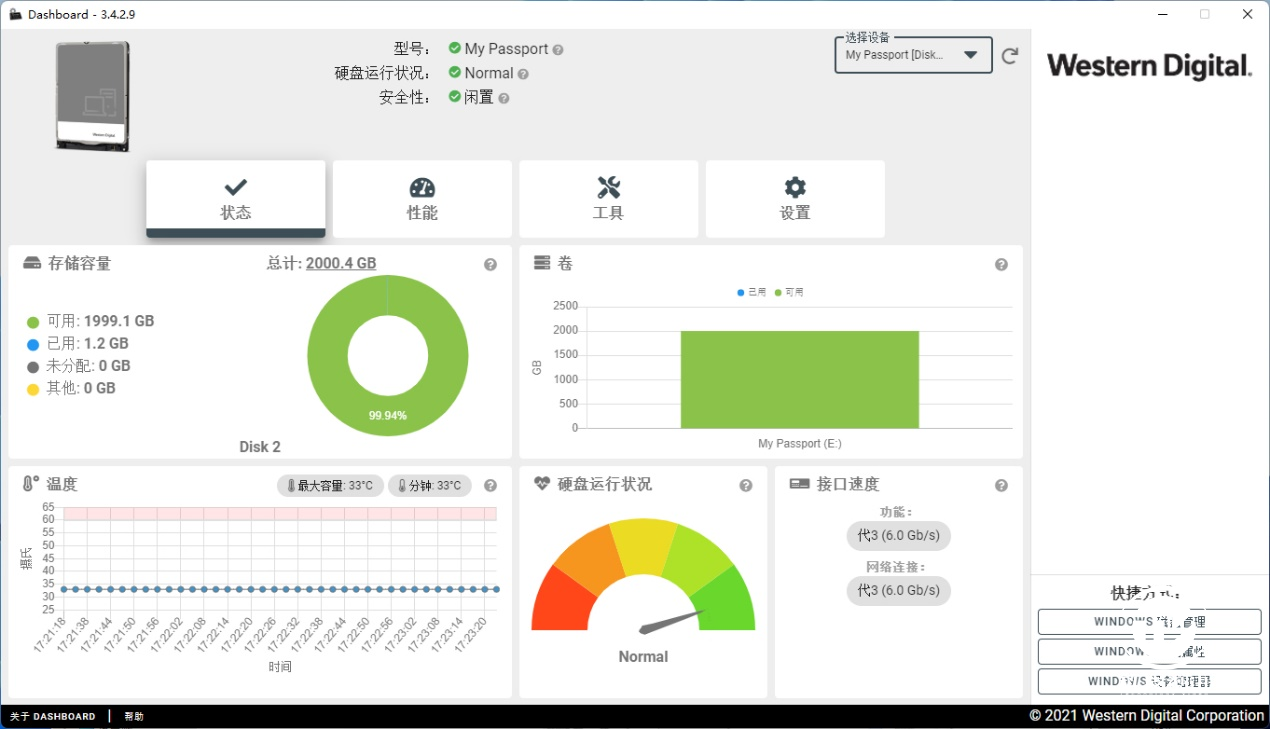The height and width of the screenshot is (729, 1270).
Task: Click the interface speed panel icon
Action: (799, 484)
